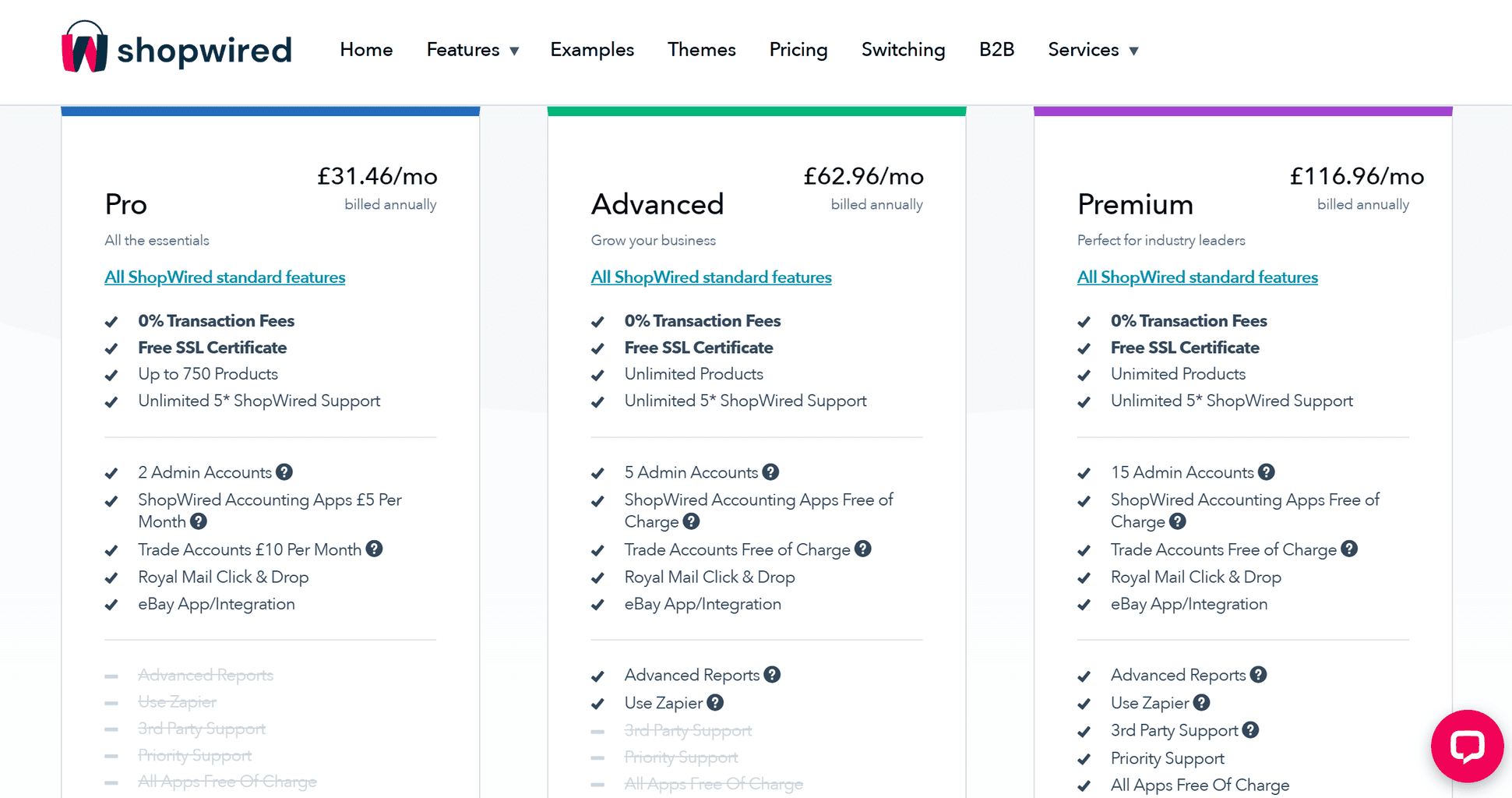Open help for Advanced plan Trade Accounts Free
The height and width of the screenshot is (798, 1512).
862,549
